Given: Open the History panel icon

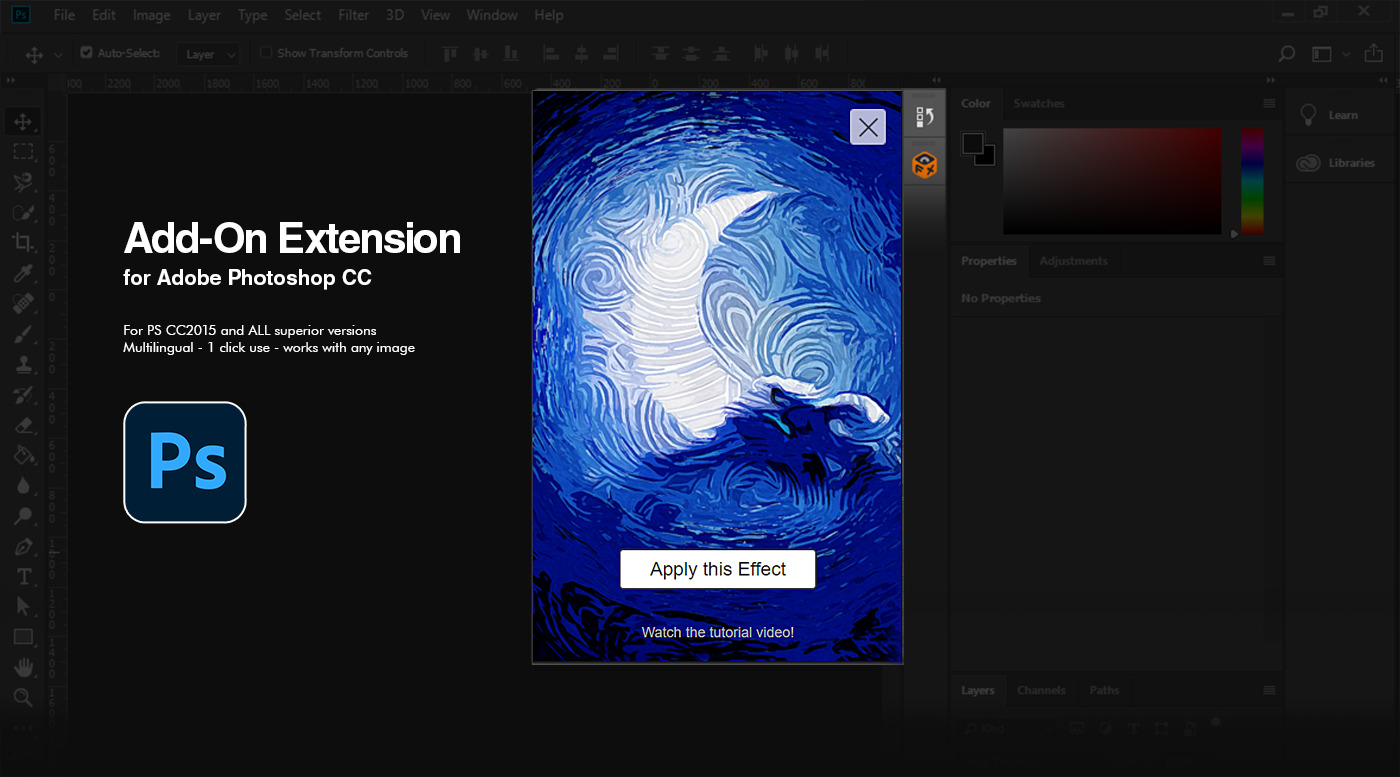Looking at the screenshot, I should point(925,117).
